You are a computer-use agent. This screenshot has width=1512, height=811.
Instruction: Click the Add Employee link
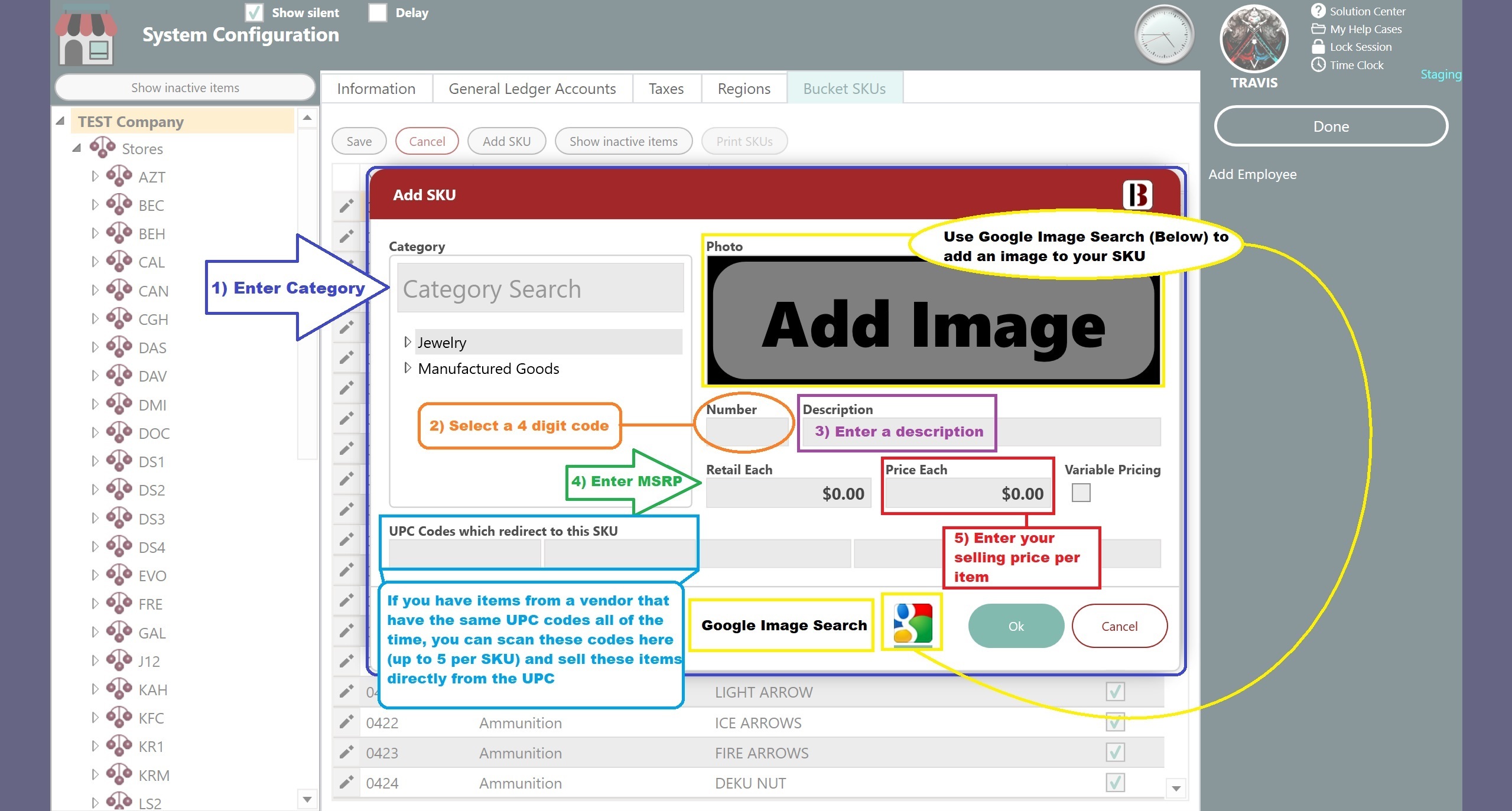click(1253, 174)
